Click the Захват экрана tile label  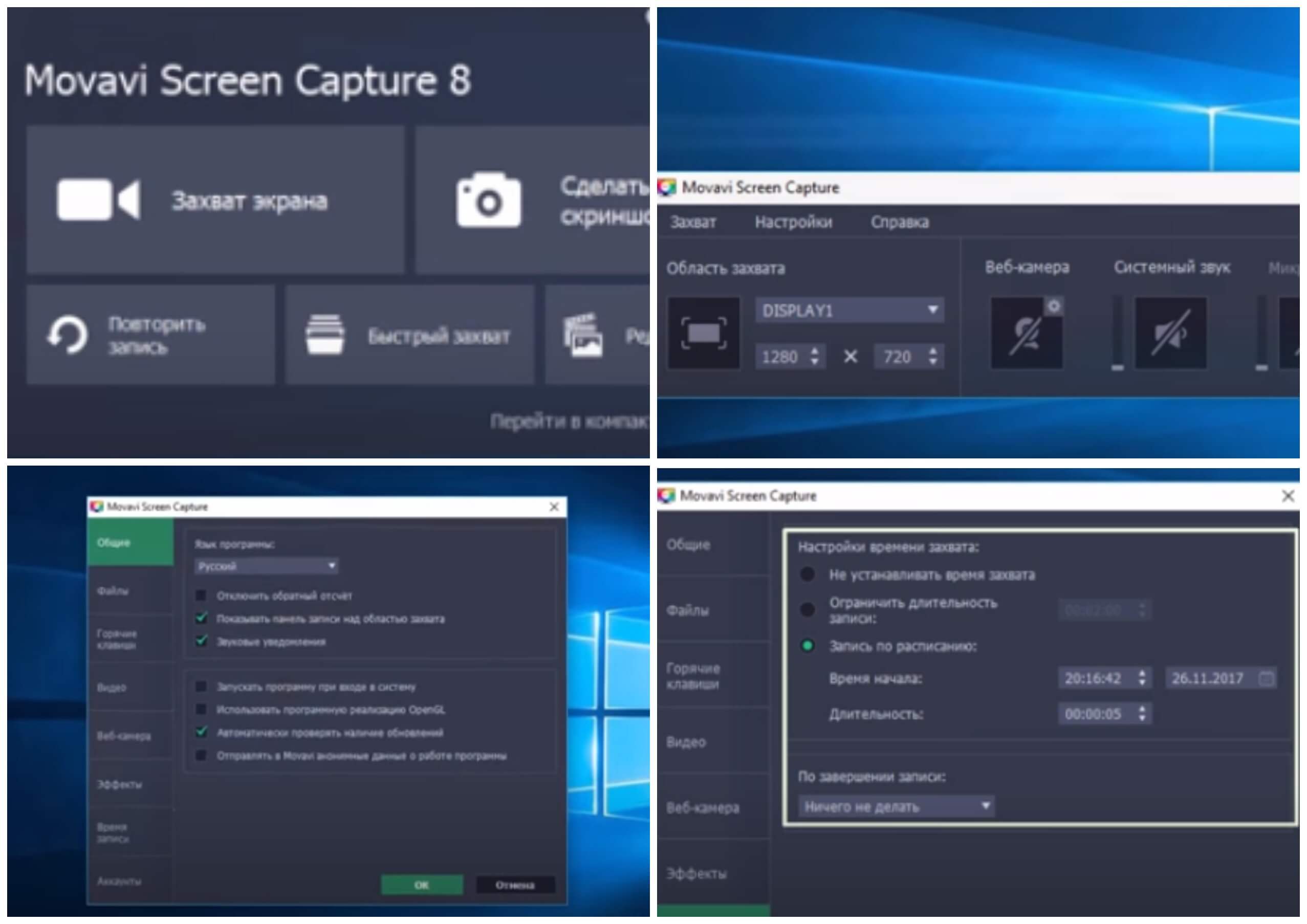249,201
